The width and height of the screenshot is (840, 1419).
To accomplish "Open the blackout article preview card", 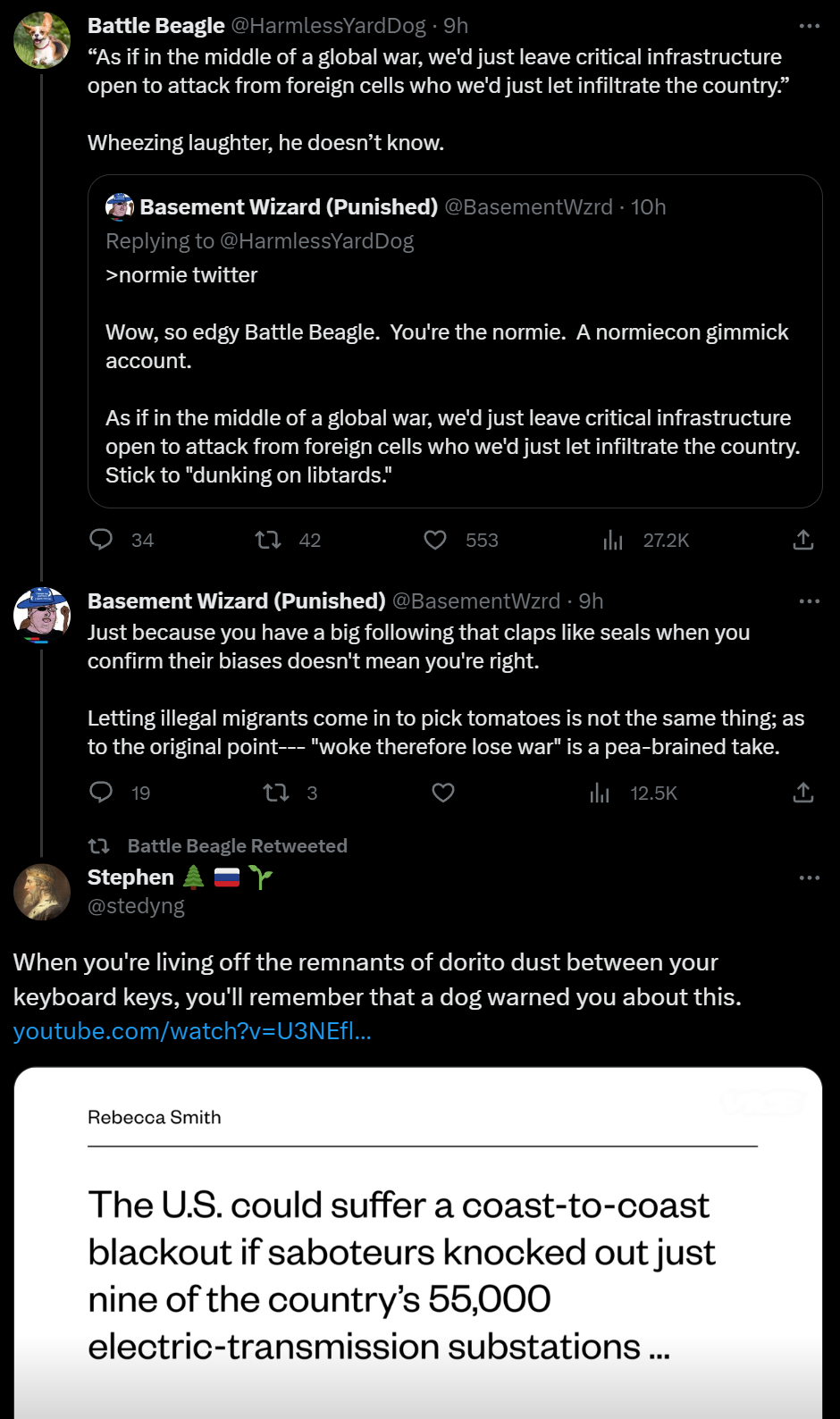I will point(417,1251).
